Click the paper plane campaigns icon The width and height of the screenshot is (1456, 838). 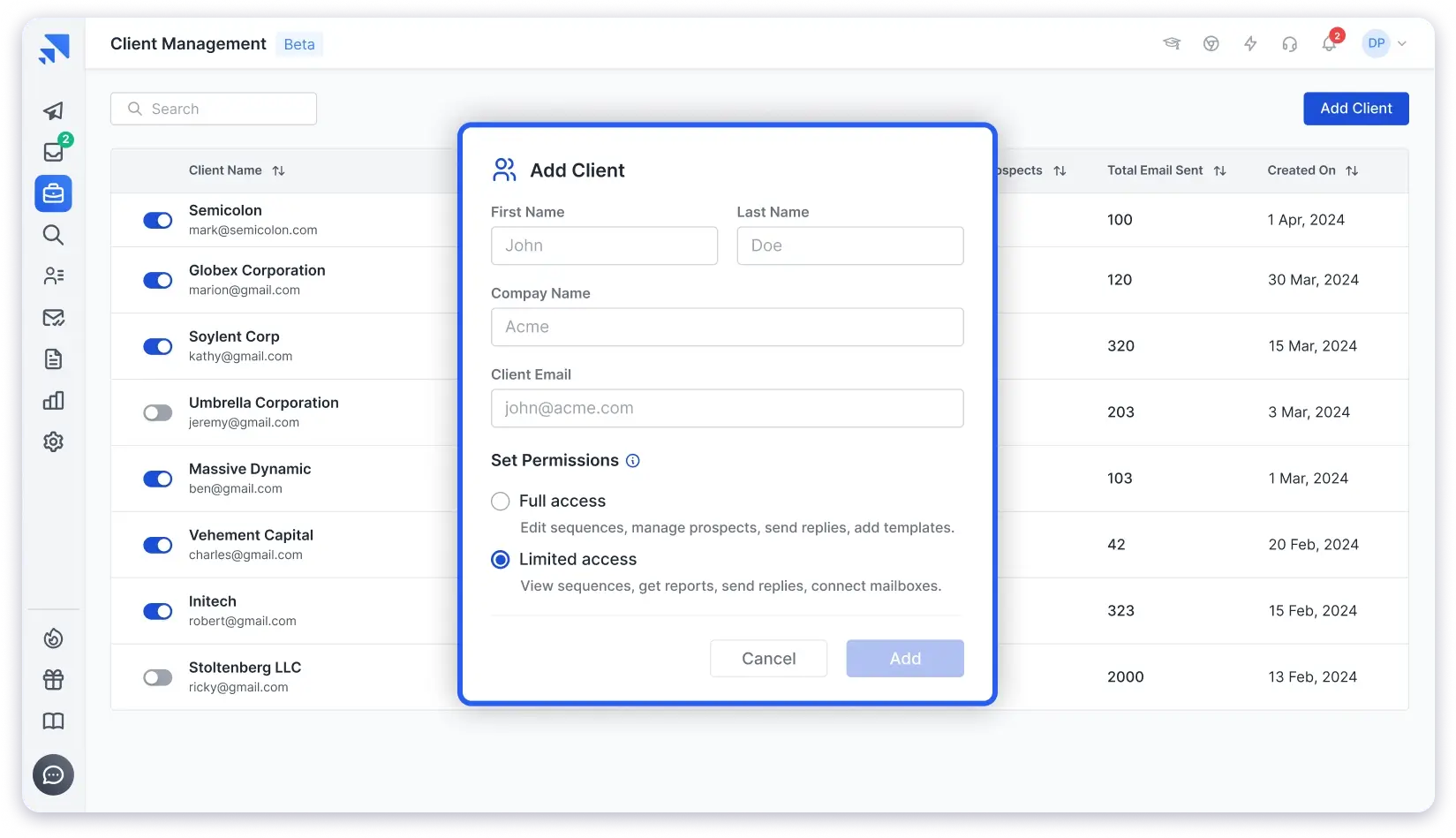[54, 111]
